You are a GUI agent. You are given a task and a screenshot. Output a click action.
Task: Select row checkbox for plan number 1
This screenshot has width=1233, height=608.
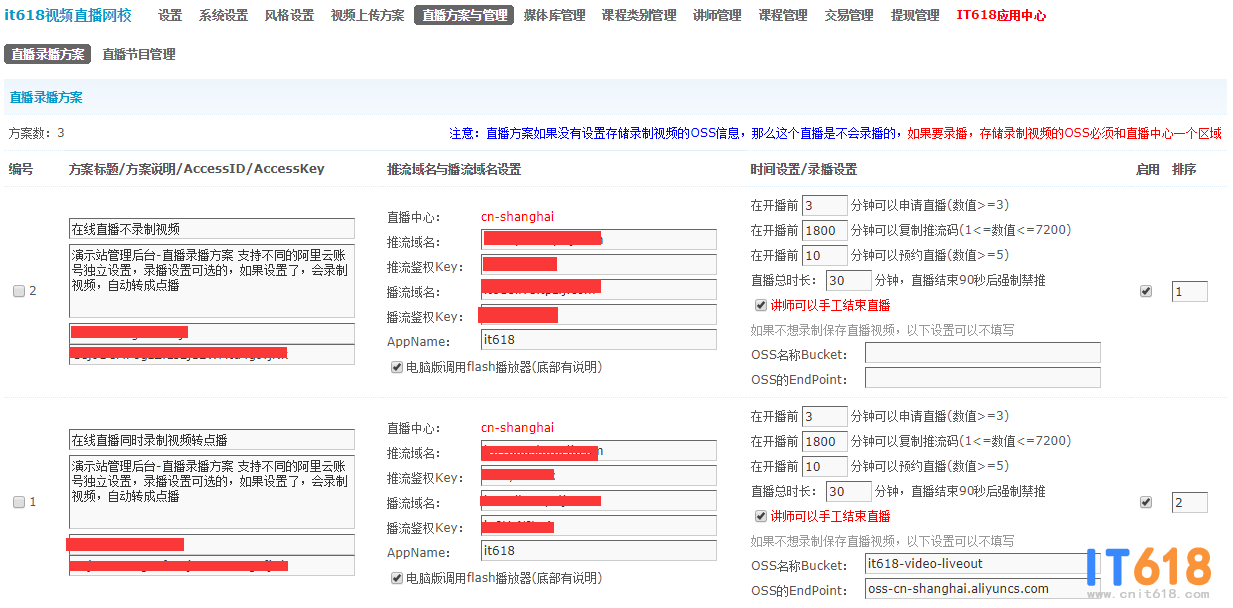point(19,502)
